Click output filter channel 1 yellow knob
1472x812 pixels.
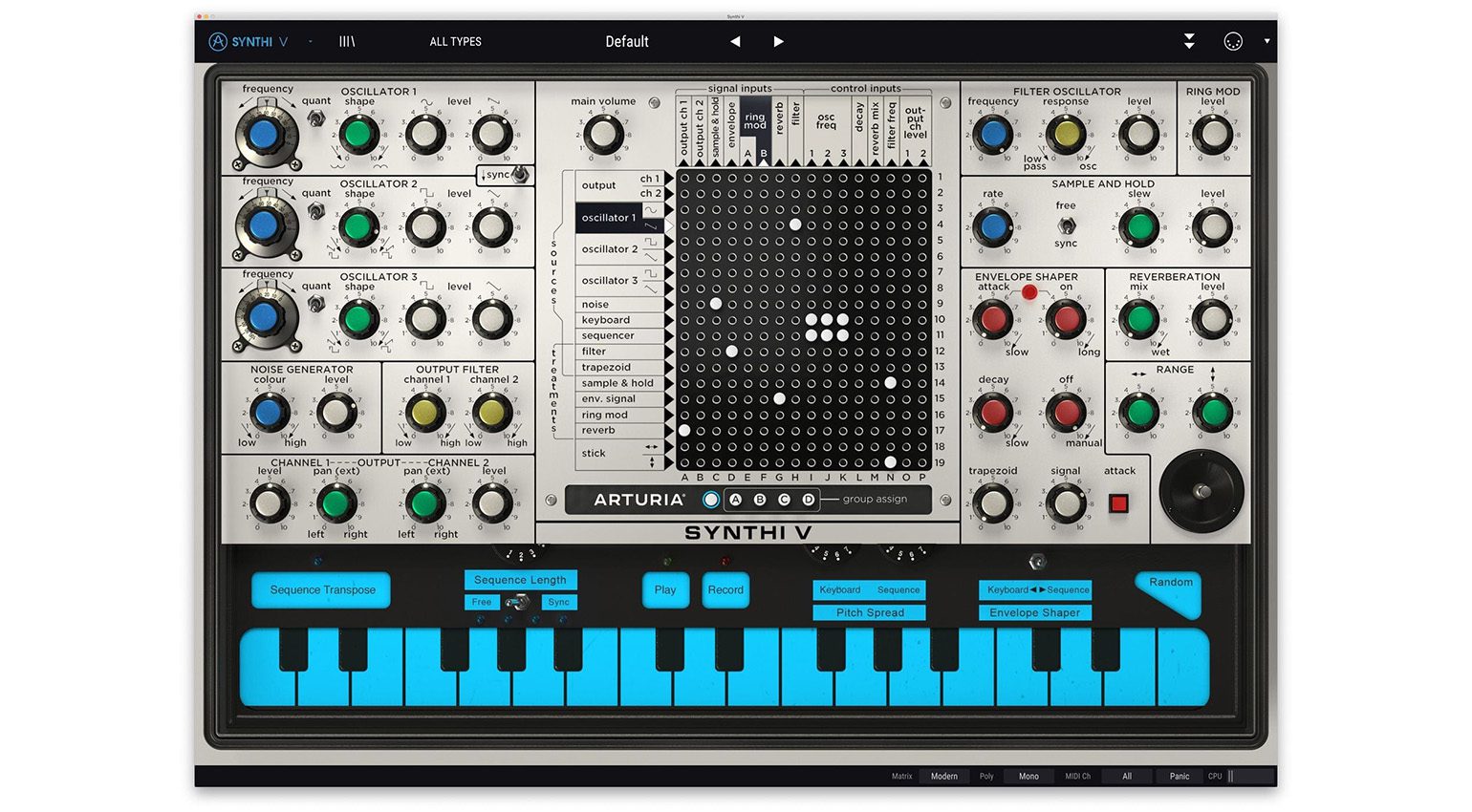(425, 413)
